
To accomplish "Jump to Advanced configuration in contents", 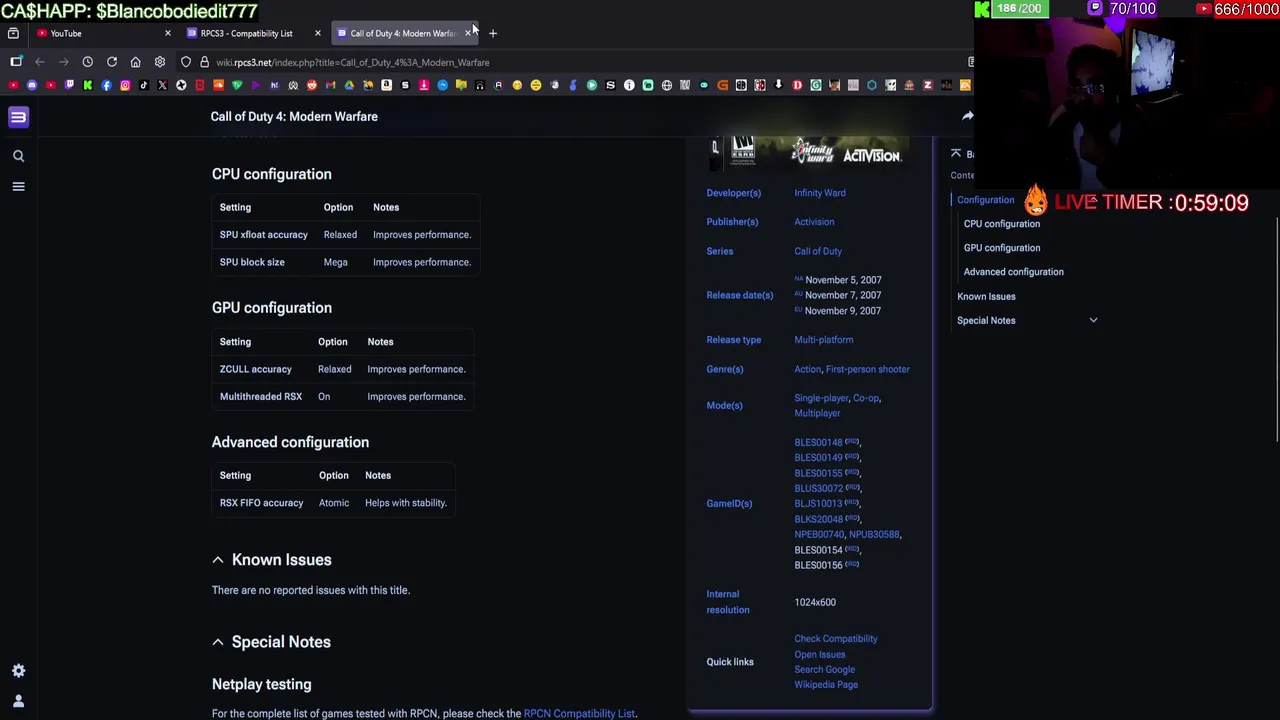I will (1014, 272).
